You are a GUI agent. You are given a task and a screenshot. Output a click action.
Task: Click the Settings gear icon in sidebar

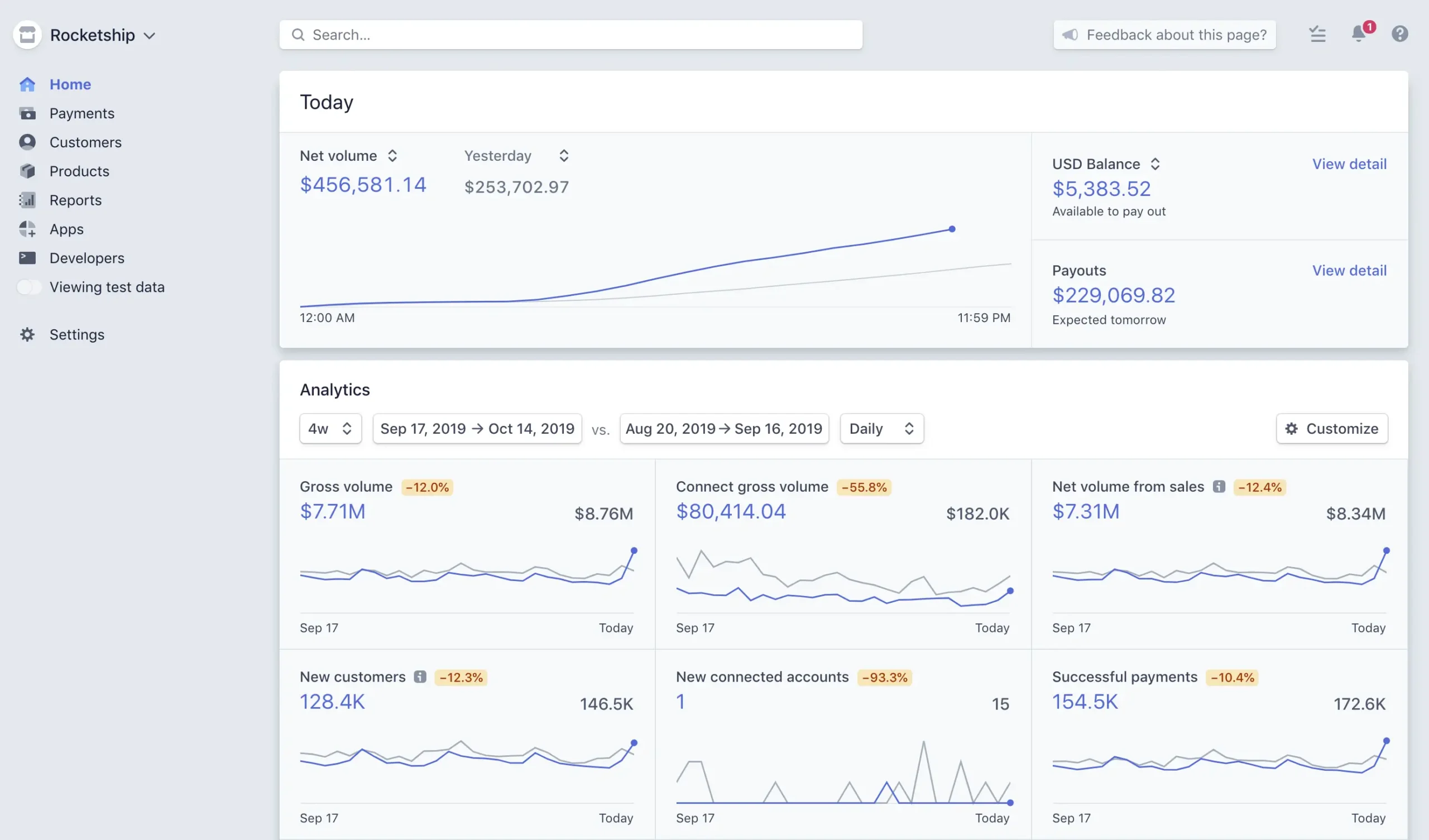click(27, 335)
